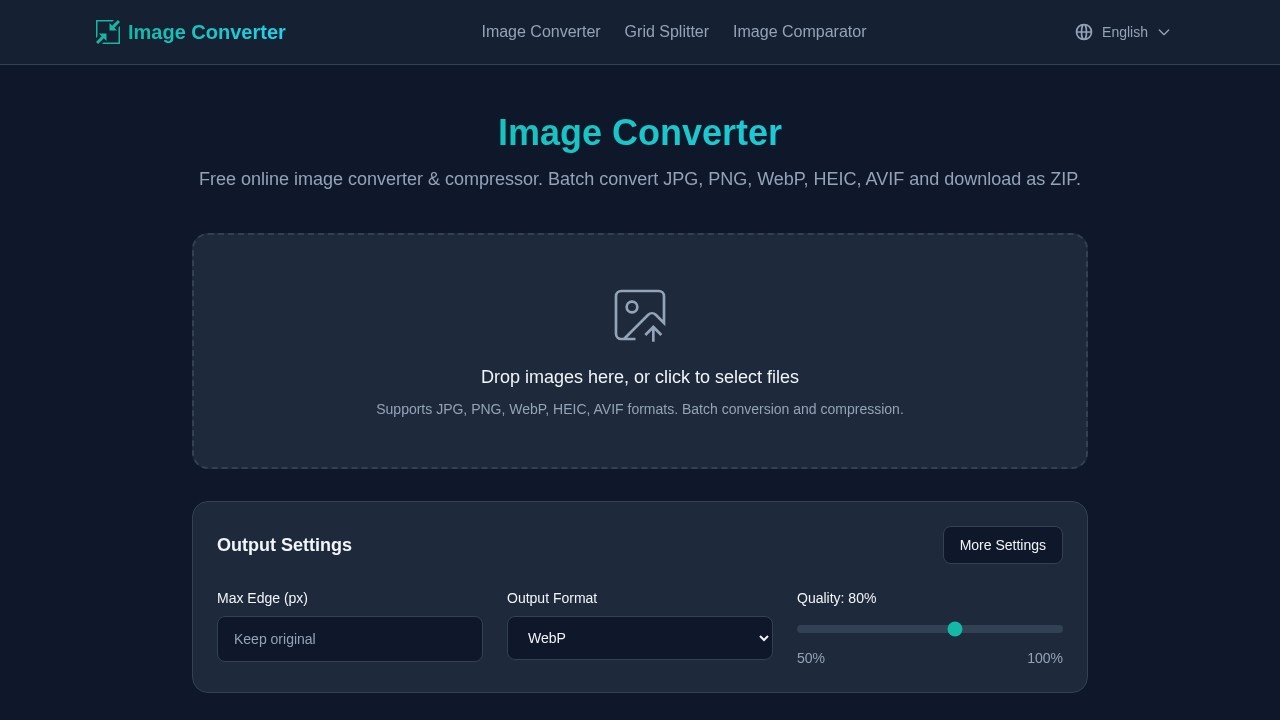1280x720 pixels.
Task: Click the Output Settings heading
Action: [284, 545]
